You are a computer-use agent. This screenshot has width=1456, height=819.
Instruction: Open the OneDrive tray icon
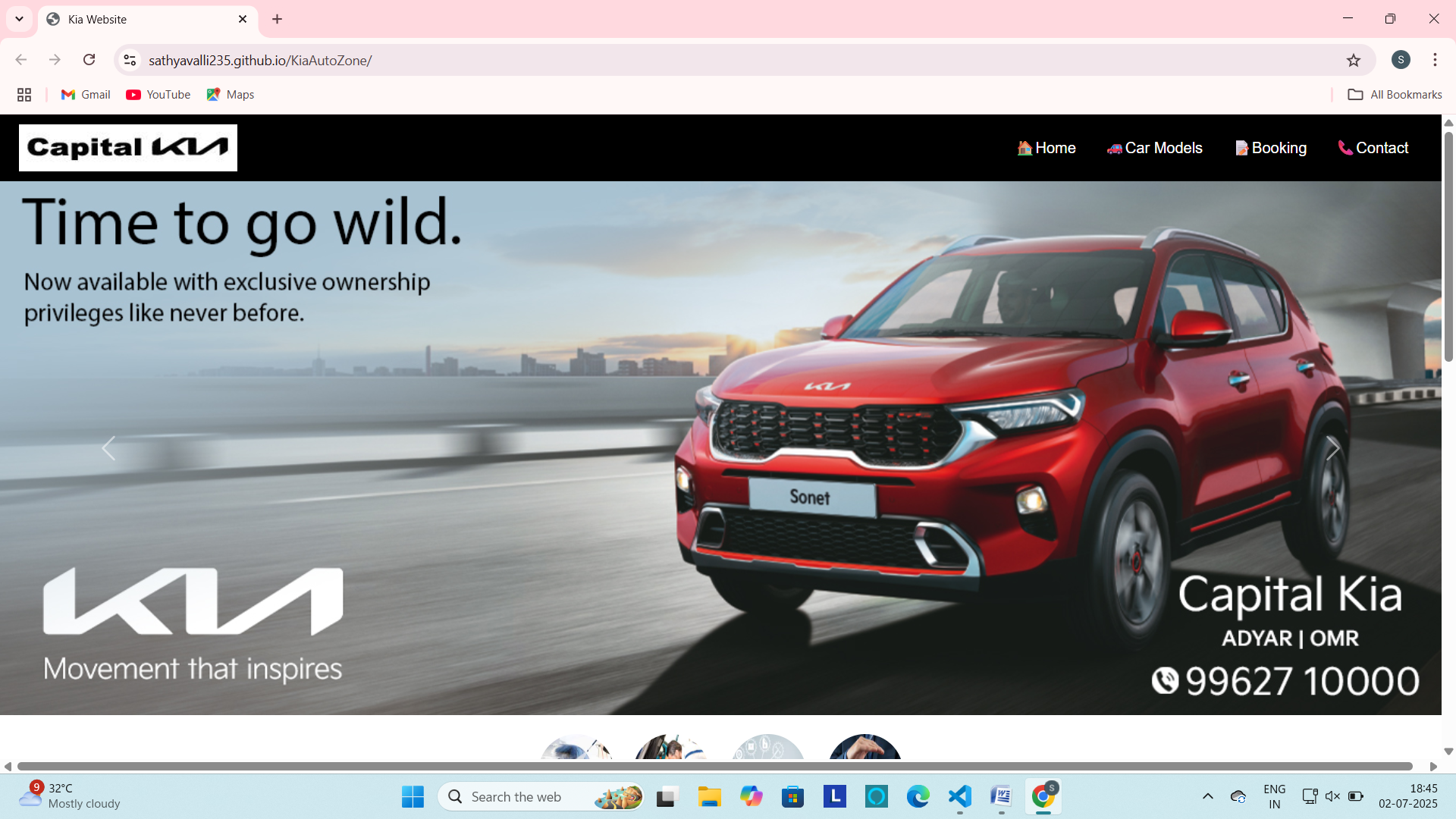[1238, 796]
